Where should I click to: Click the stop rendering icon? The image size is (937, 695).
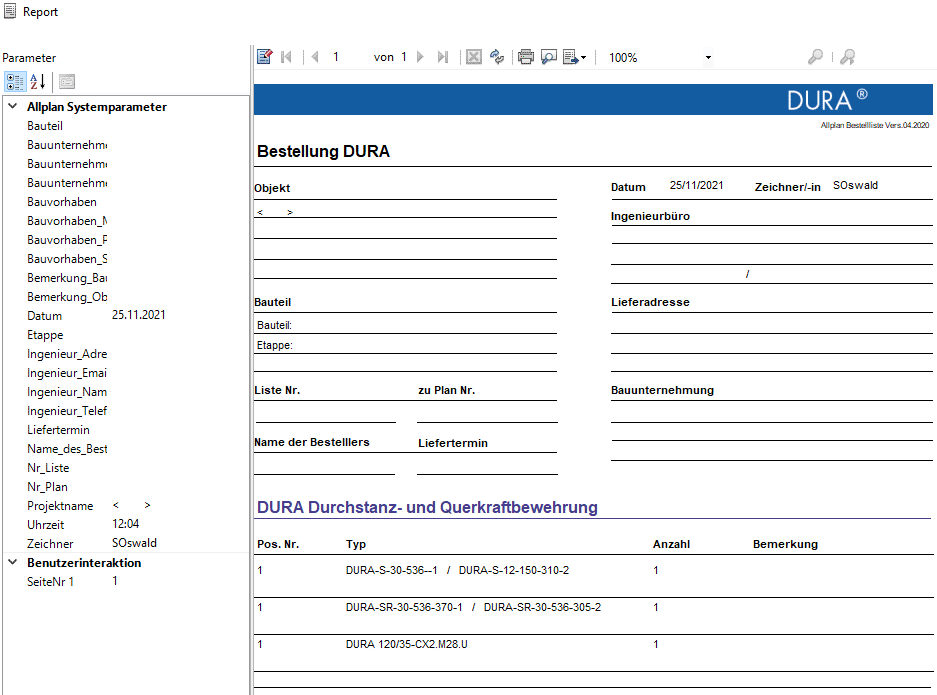click(x=473, y=57)
